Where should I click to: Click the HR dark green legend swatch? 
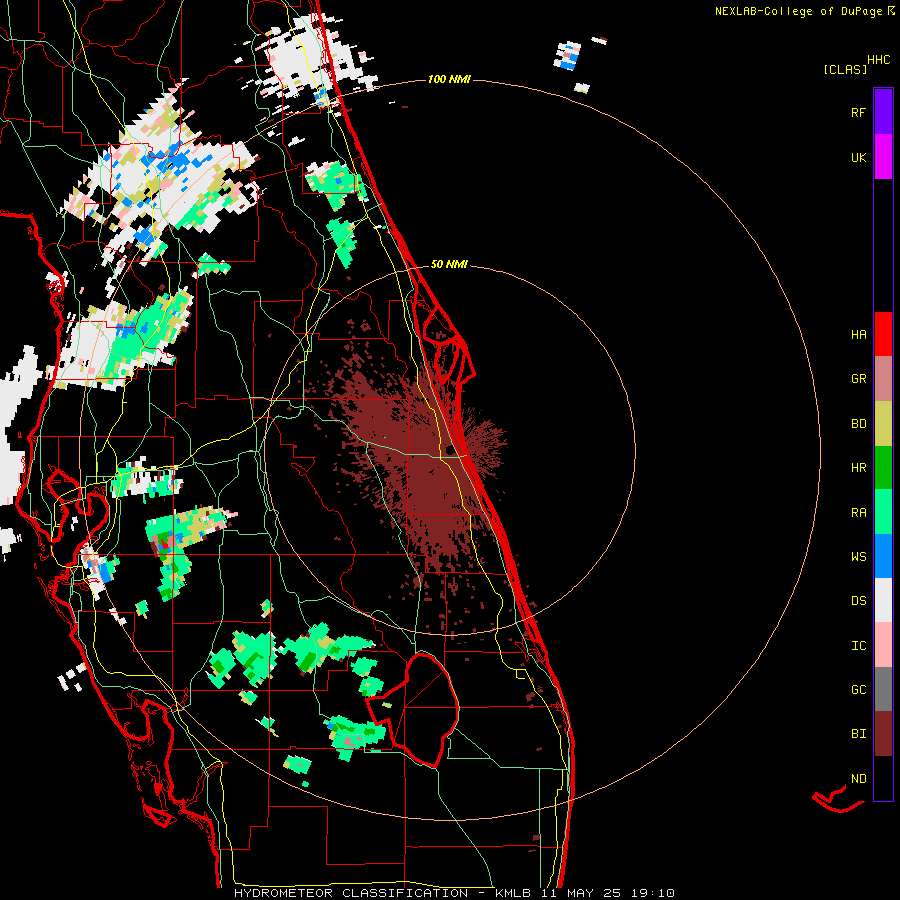point(883,468)
